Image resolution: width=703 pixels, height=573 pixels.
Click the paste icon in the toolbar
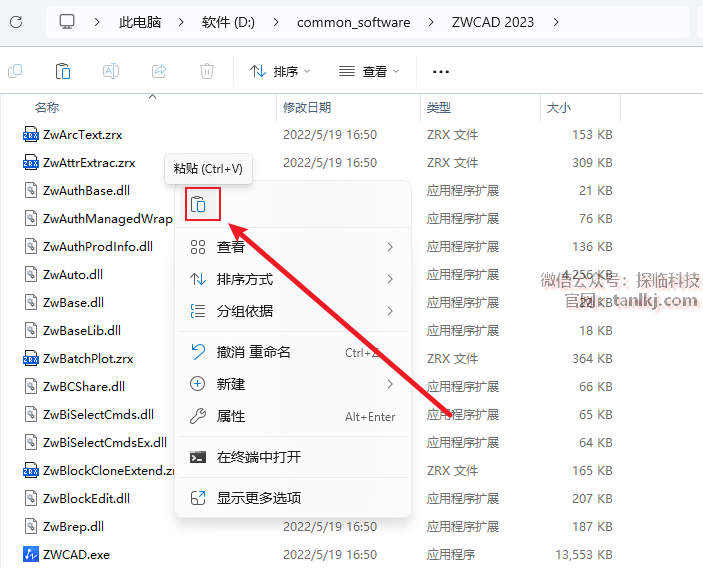(63, 71)
